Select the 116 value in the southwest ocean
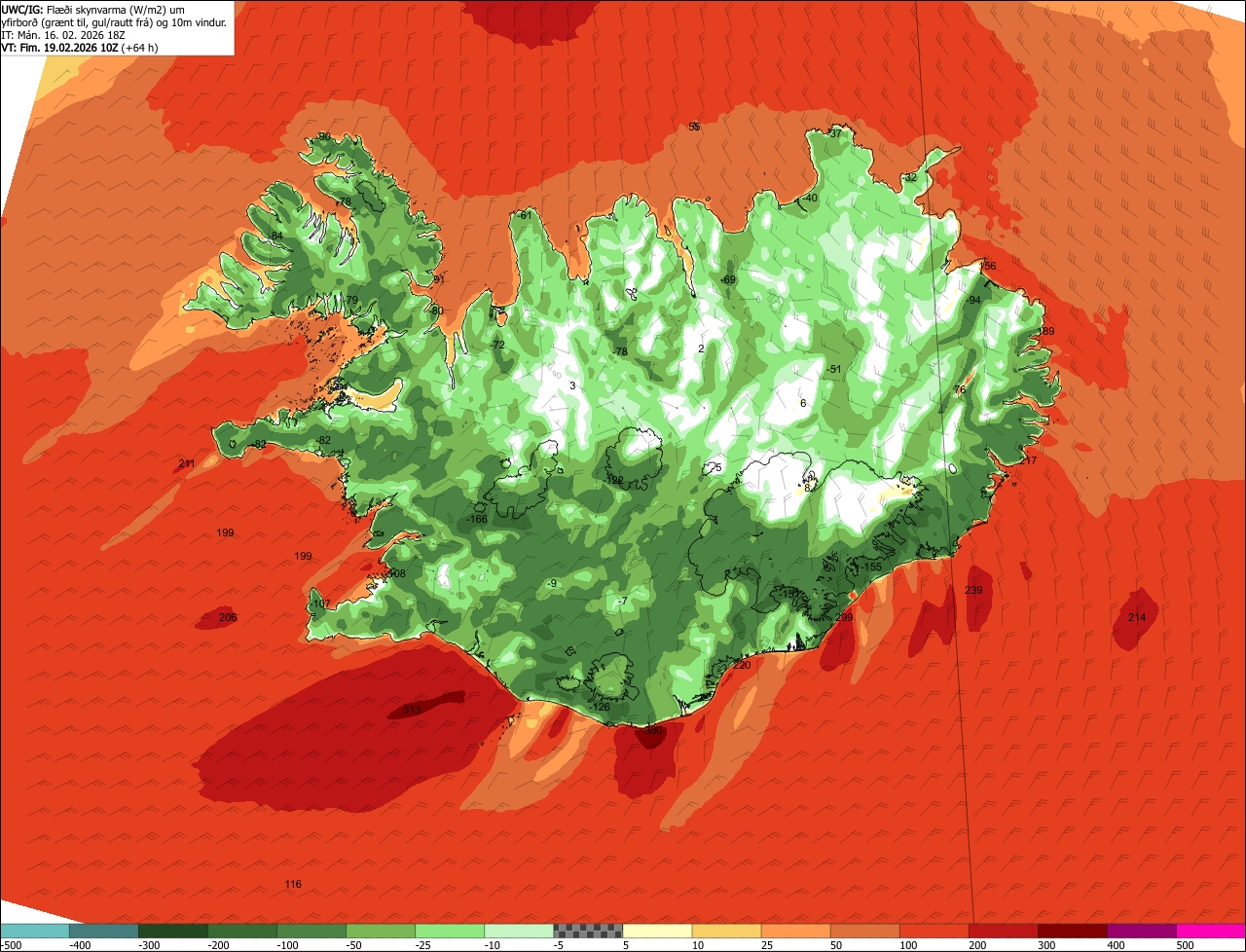Screen dimensions: 1246x952 293,884
